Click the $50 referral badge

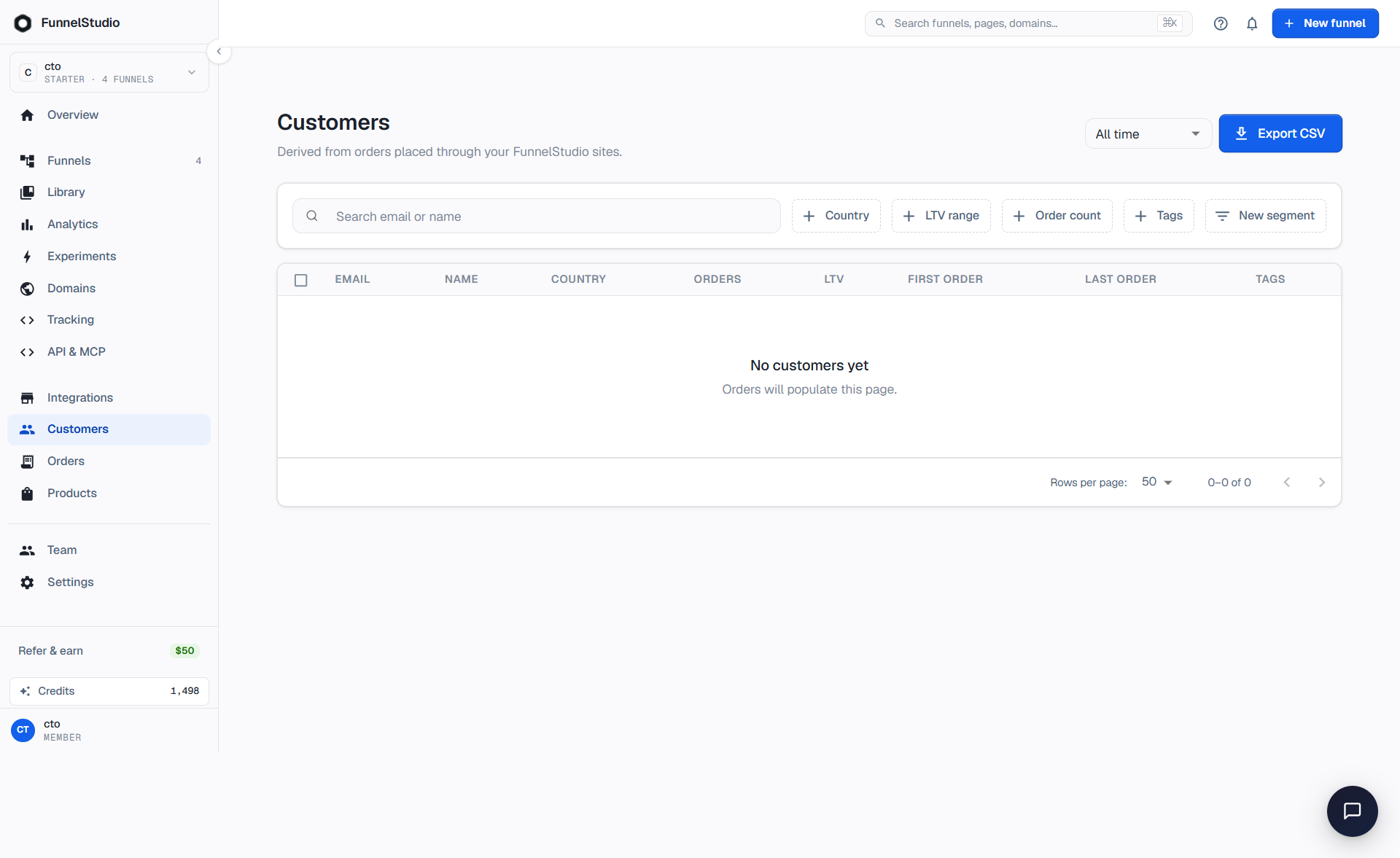click(x=184, y=651)
